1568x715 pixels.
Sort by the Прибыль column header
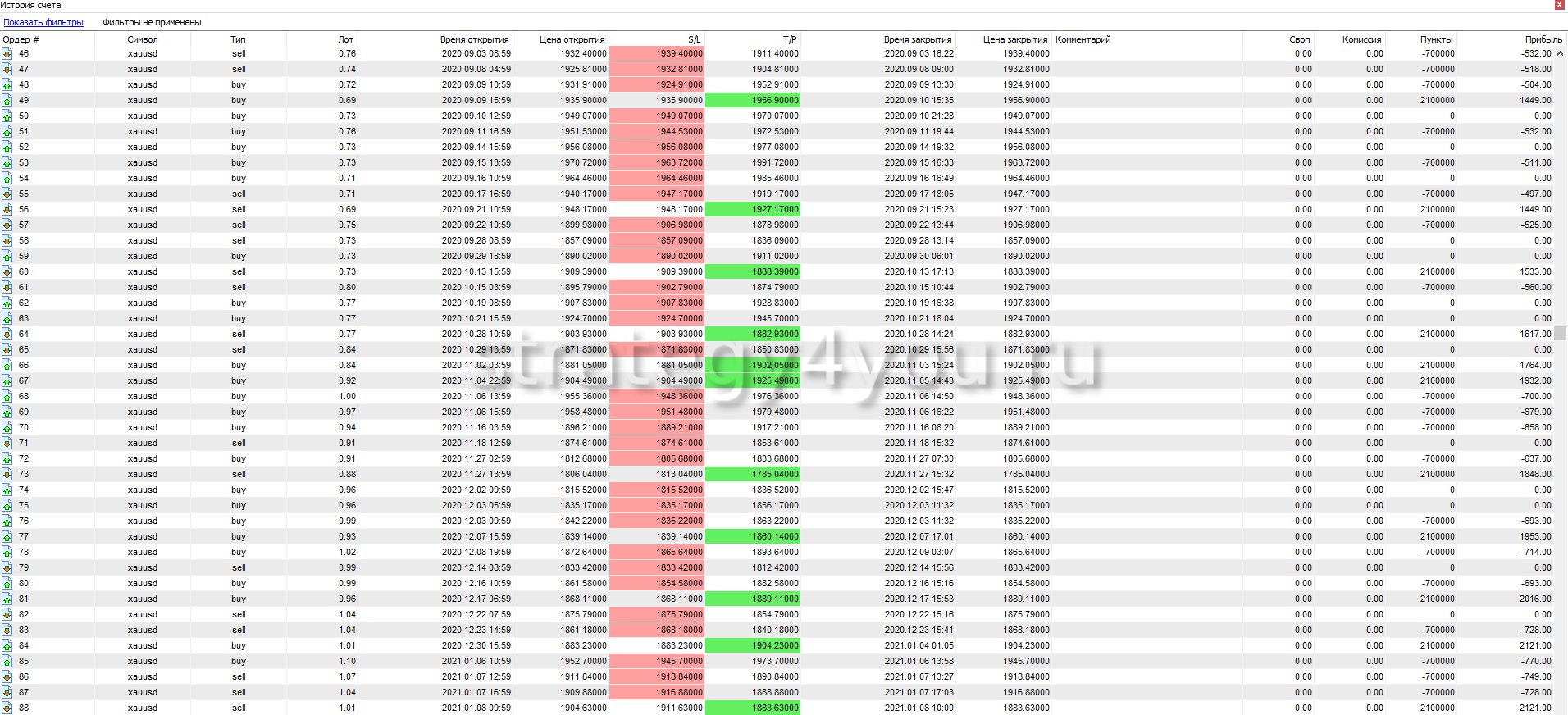coord(1543,39)
